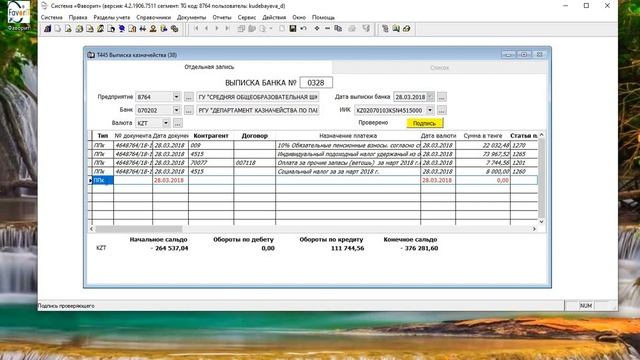Click the Favorit desktop shortcut icon
This screenshot has height=360, width=640.
[19, 15]
